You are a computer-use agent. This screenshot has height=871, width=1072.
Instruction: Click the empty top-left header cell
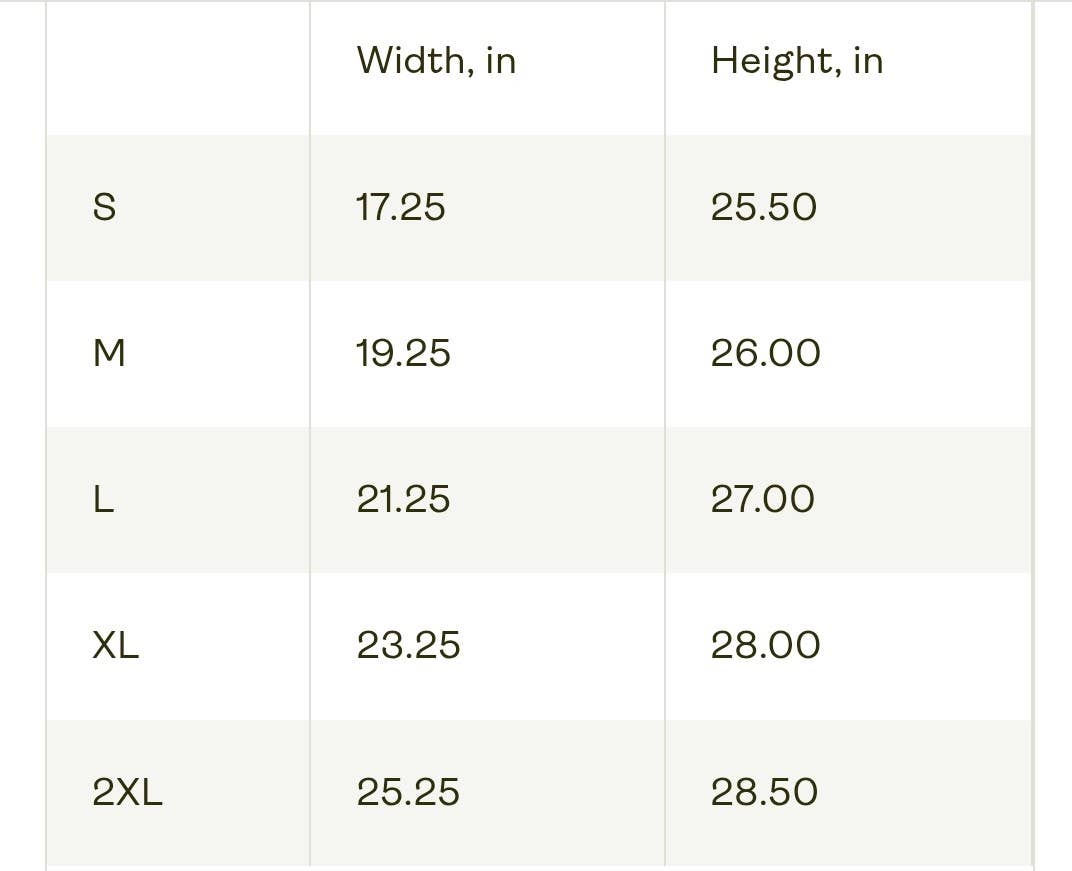click(178, 66)
